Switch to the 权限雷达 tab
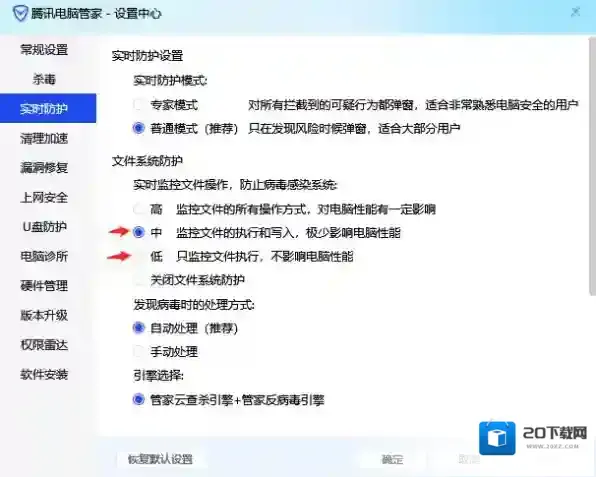 44,345
